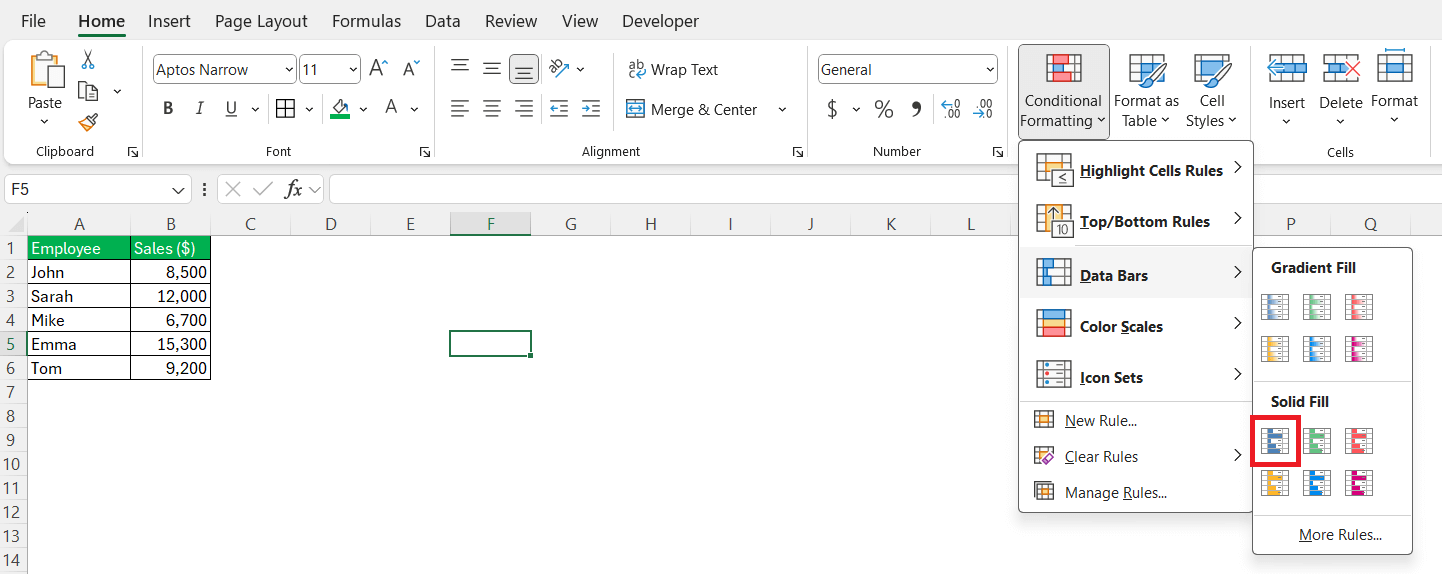The width and height of the screenshot is (1442, 574).
Task: Open the Icon Sets submenu
Action: 1136,377
